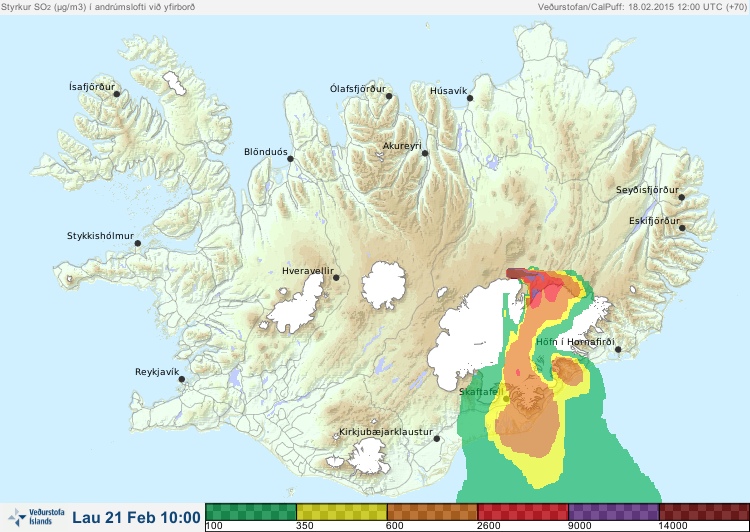750x532 pixels.
Task: Click the dark red 14000 legend swatch
Action: [704, 512]
